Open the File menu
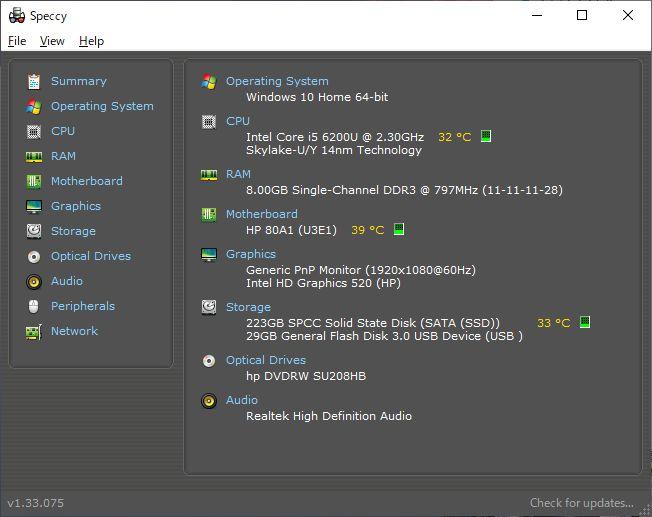The height and width of the screenshot is (517, 652). coord(17,41)
